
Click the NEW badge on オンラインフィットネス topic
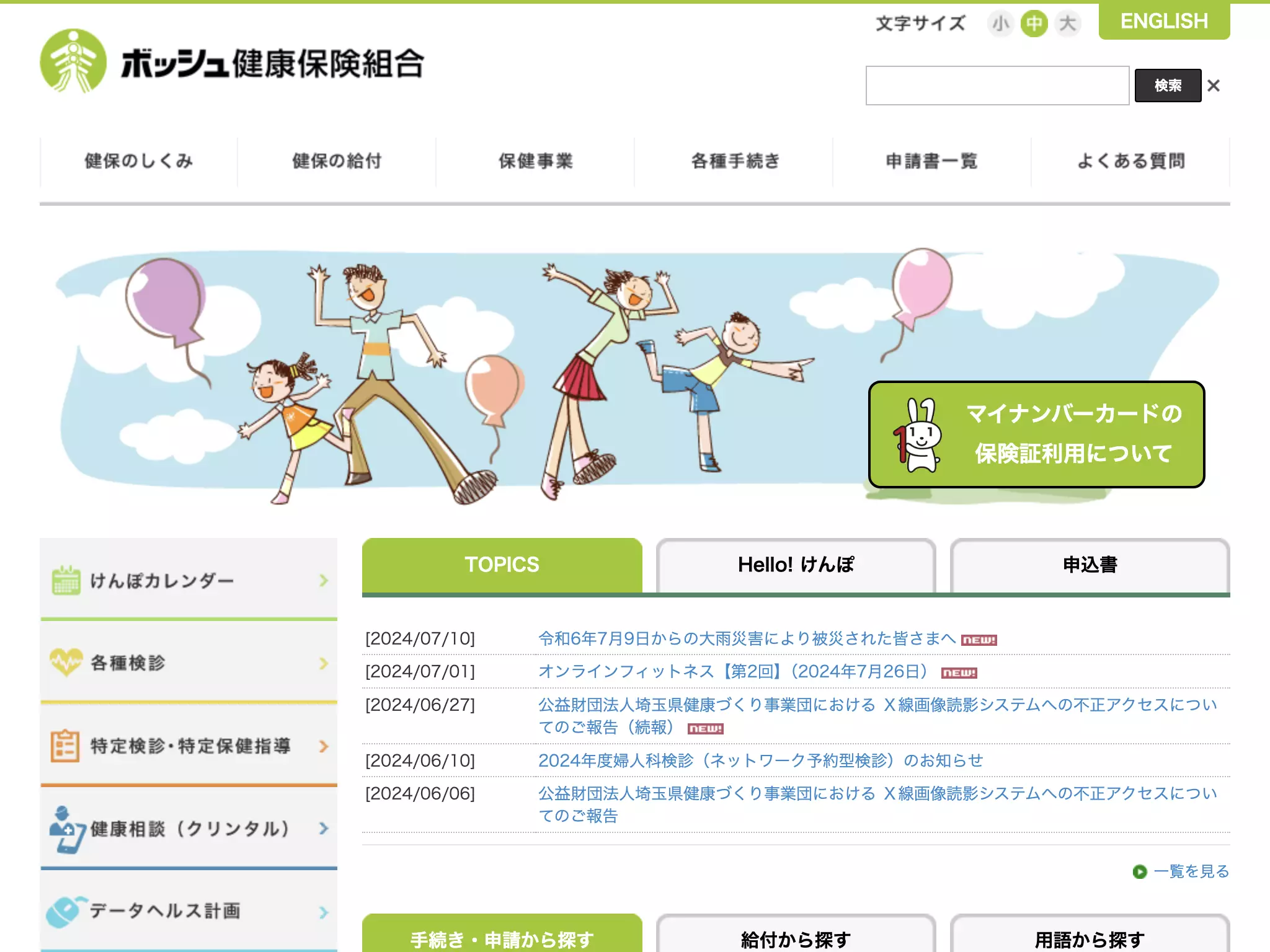click(x=959, y=673)
